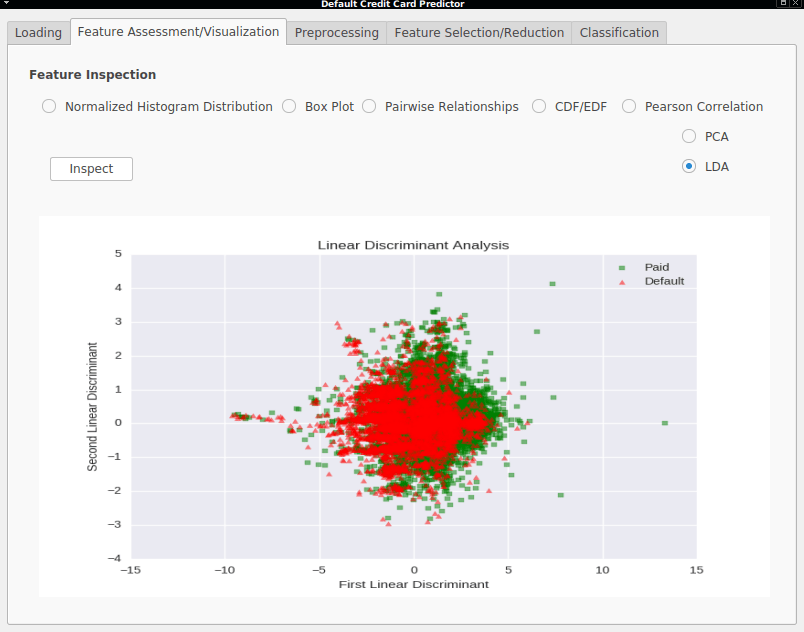This screenshot has width=804, height=632.
Task: Select the Normalized Histogram Distribution option
Action: pos(49,106)
